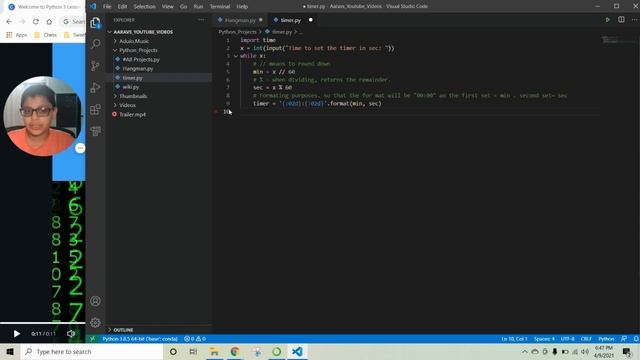Expand the Videos folder
Image resolution: width=640 pixels, height=360 pixels.
click(x=125, y=105)
